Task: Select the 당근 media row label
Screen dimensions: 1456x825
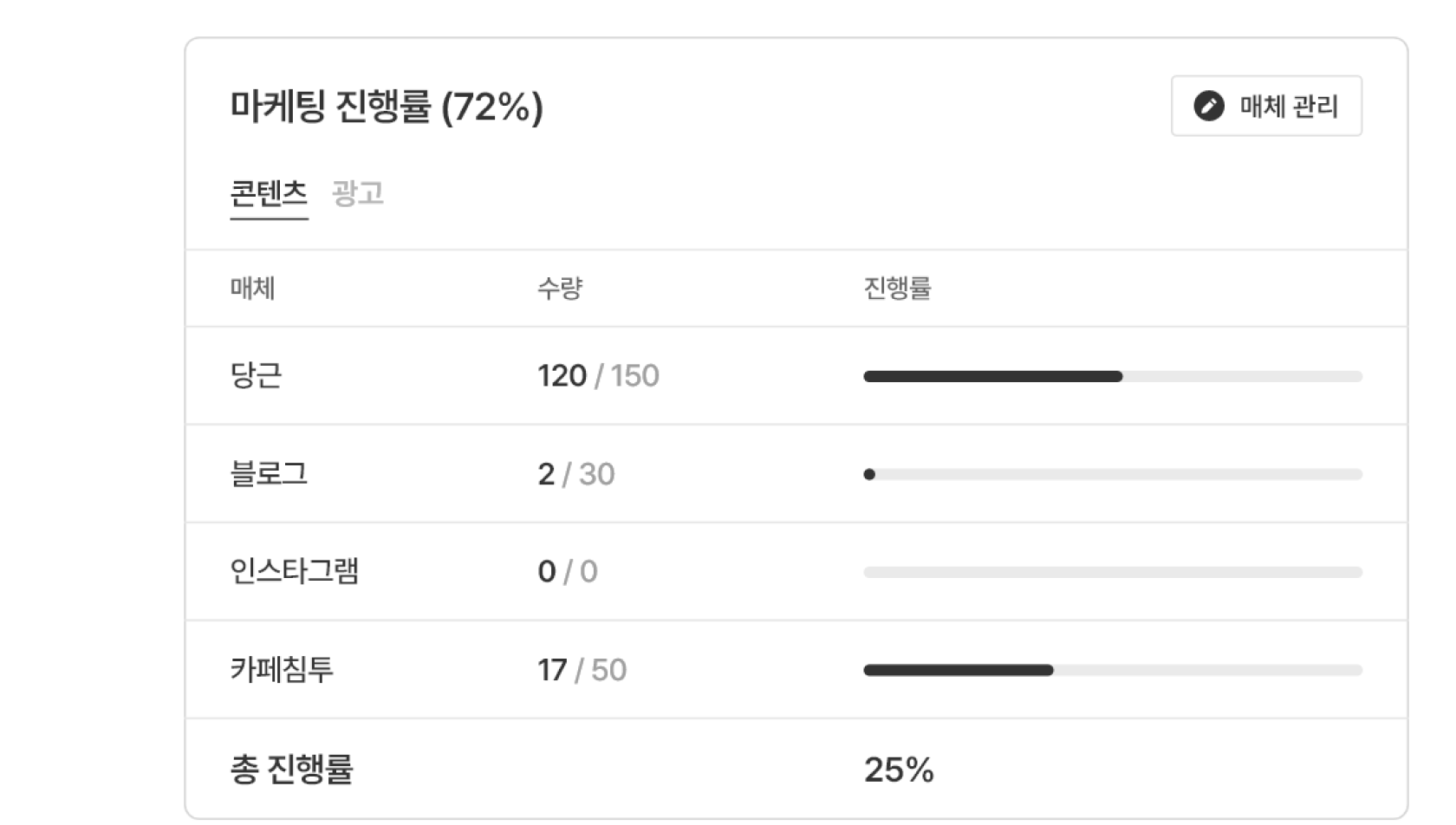Action: [256, 376]
